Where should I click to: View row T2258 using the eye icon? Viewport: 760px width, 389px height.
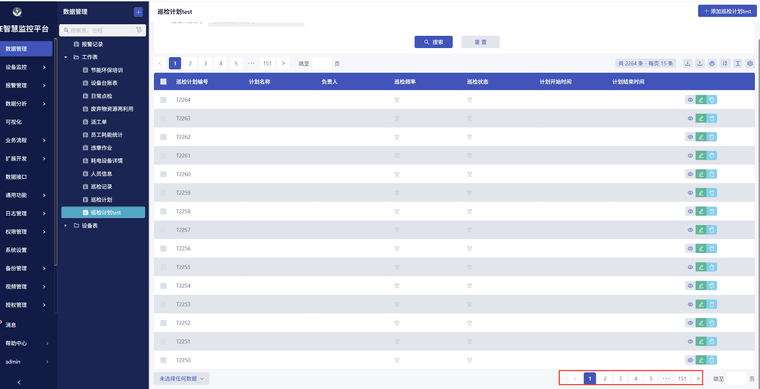pos(690,211)
